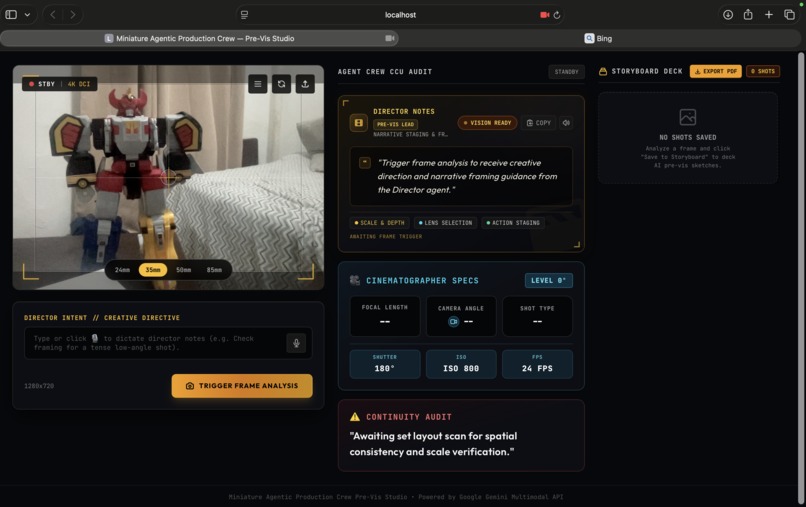Select the SCALE & DEPTH tag
Viewport: 806px width, 507px height.
pos(379,223)
